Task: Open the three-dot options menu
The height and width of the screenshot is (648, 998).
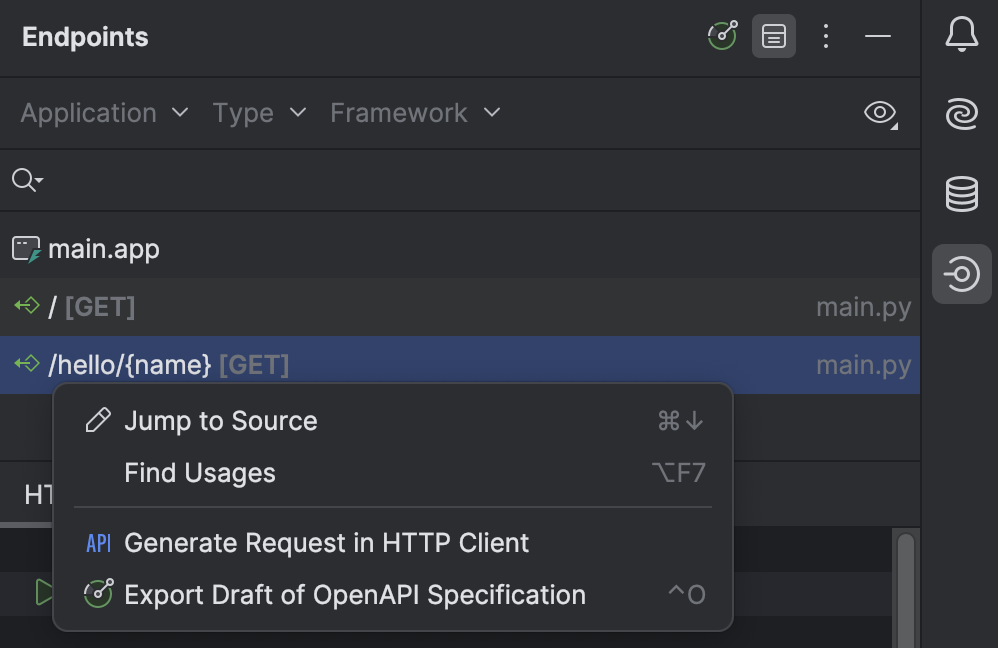Action: pyautogui.click(x=826, y=36)
